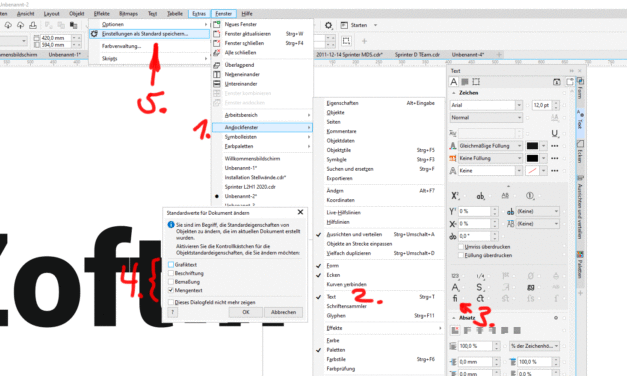Check the Beschriftung checkbox
This screenshot has width=627, height=376.
tap(171, 273)
